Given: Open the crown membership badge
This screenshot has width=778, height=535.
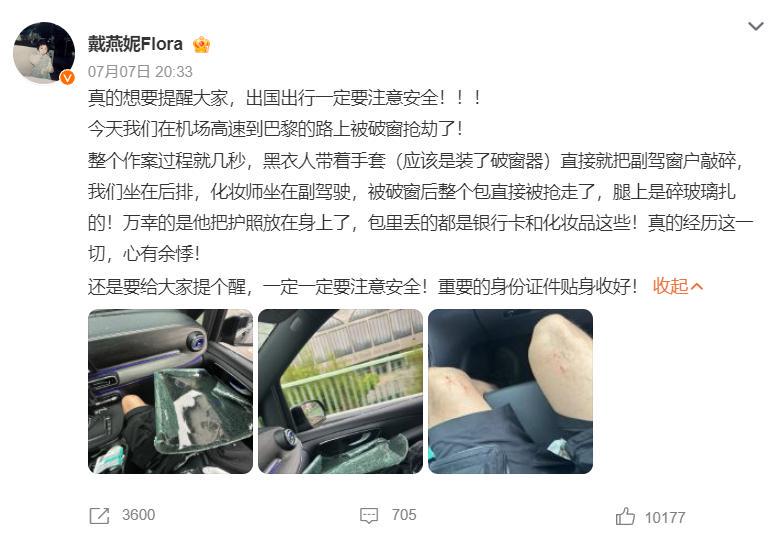Looking at the screenshot, I should [x=201, y=45].
